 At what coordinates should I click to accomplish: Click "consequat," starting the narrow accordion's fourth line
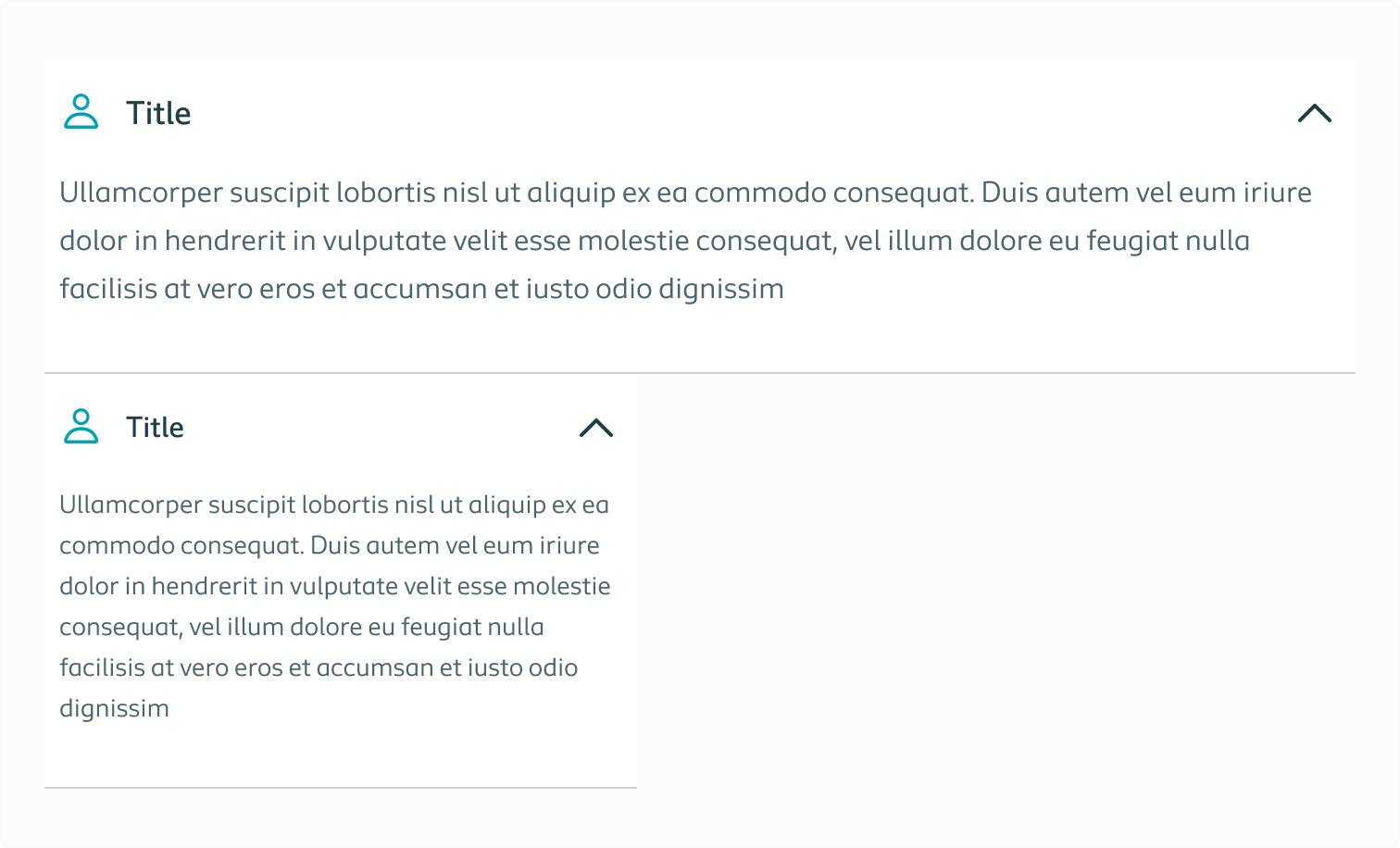(120, 627)
